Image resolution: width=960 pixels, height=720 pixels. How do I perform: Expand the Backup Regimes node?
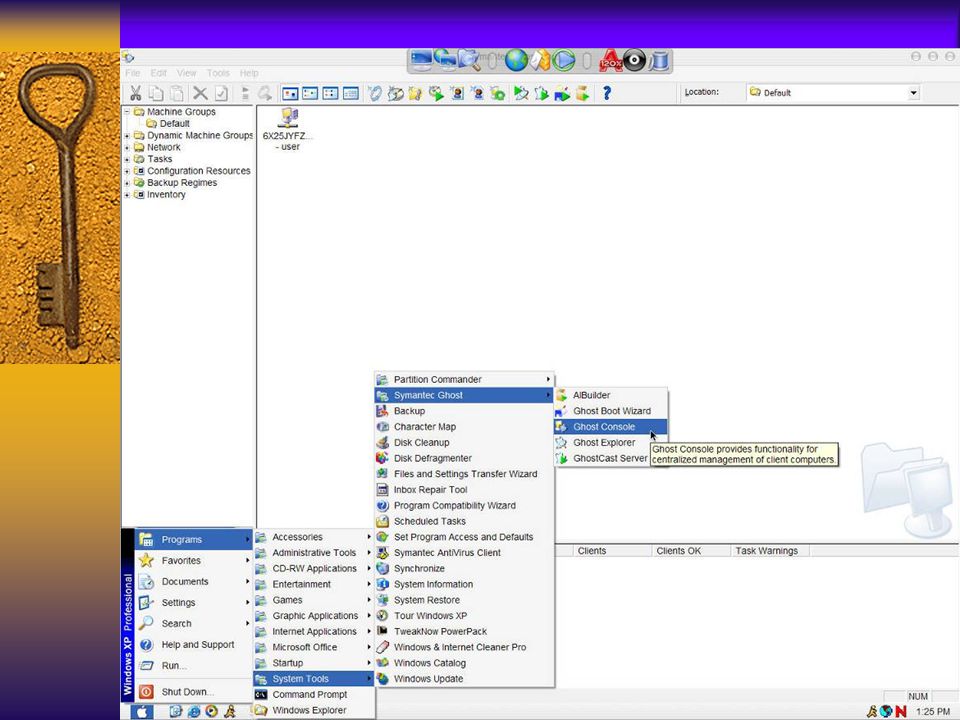click(x=127, y=182)
